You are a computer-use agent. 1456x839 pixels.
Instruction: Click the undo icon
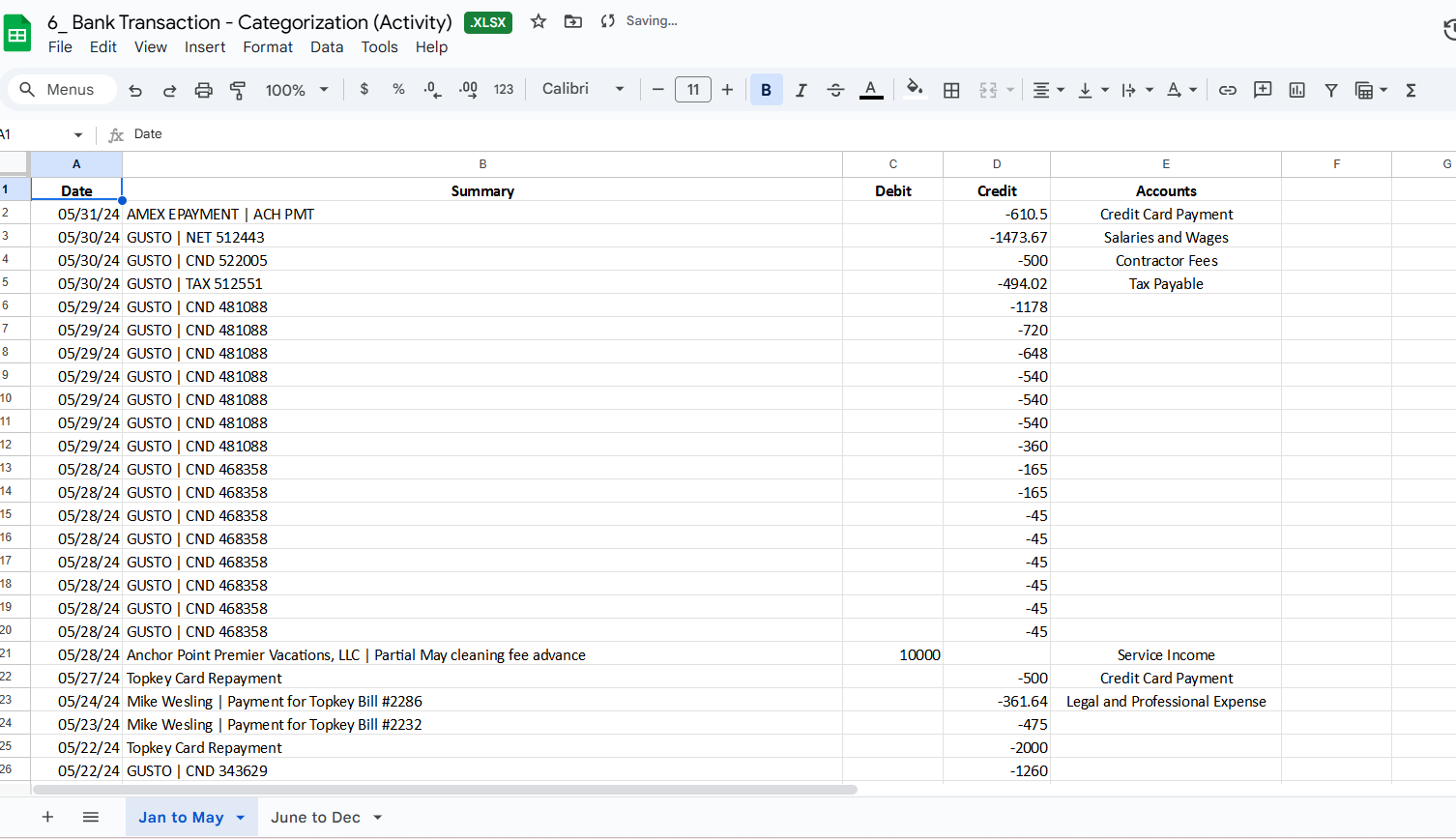point(135,90)
